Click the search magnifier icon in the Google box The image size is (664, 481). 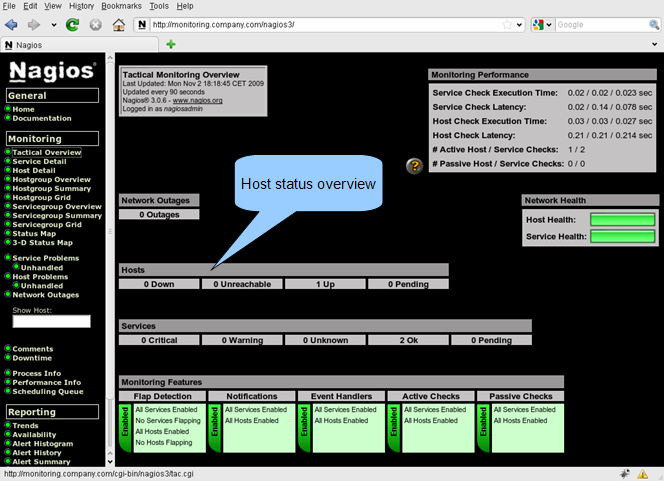coord(654,25)
